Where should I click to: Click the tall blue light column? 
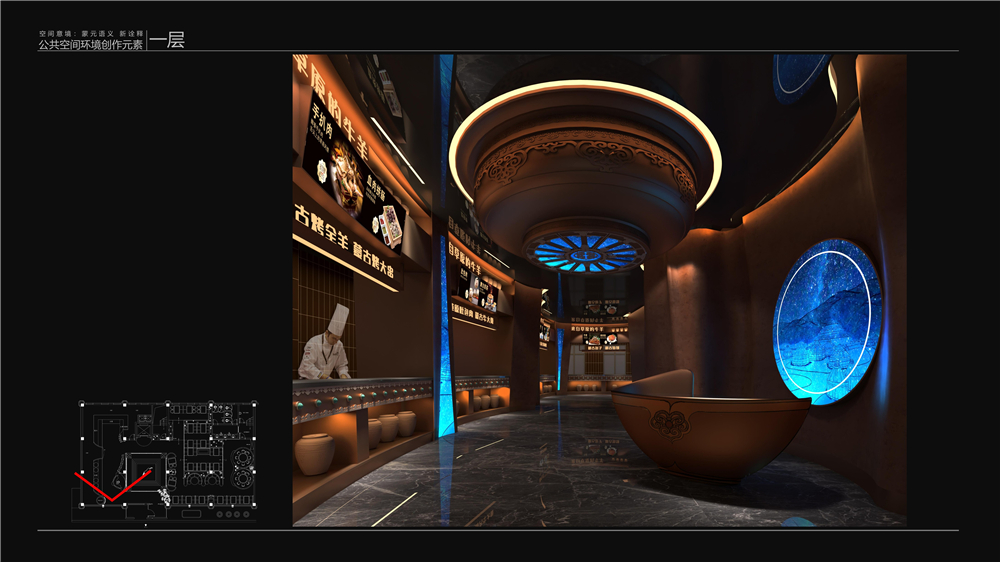click(445, 250)
